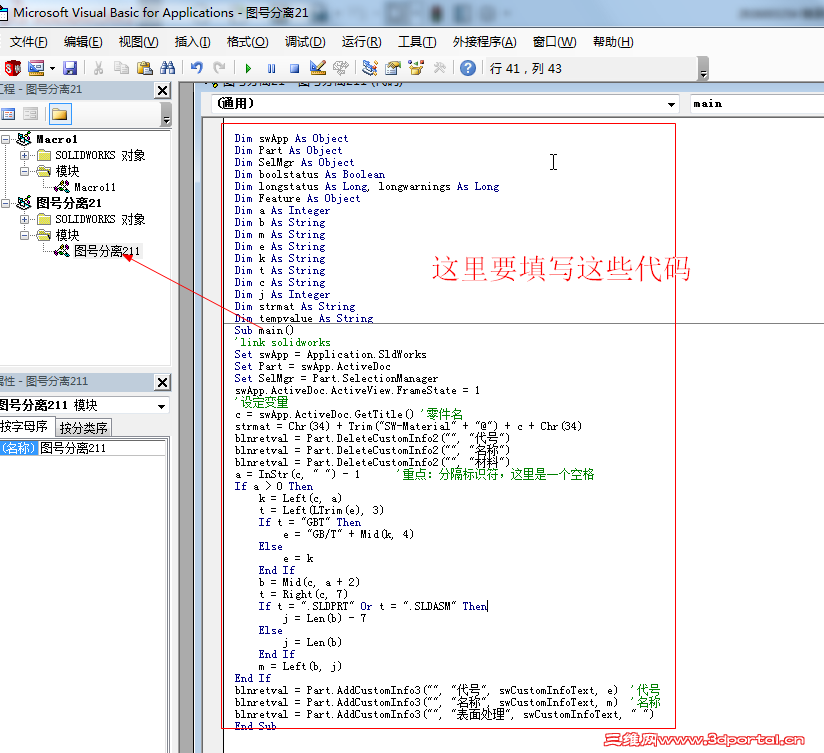
Task: Close the project explorer panel 图号分离21
Action: pyautogui.click(x=163, y=90)
